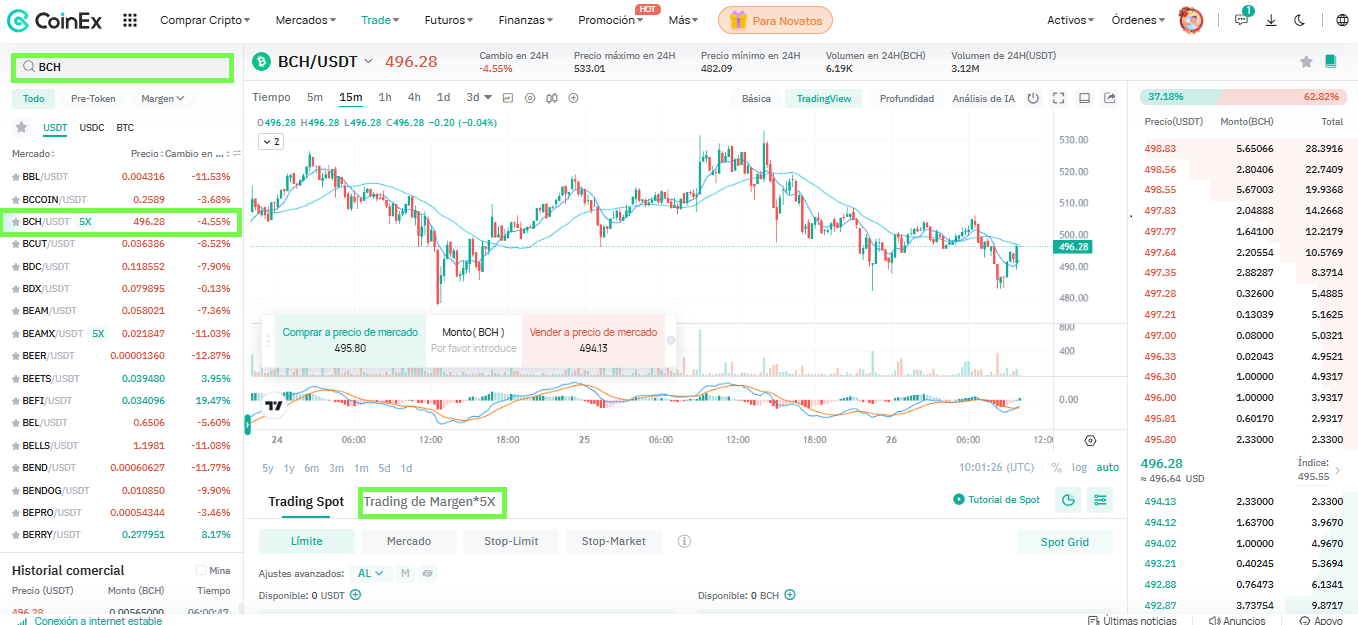Toggle auto scale on chart

click(x=1108, y=468)
